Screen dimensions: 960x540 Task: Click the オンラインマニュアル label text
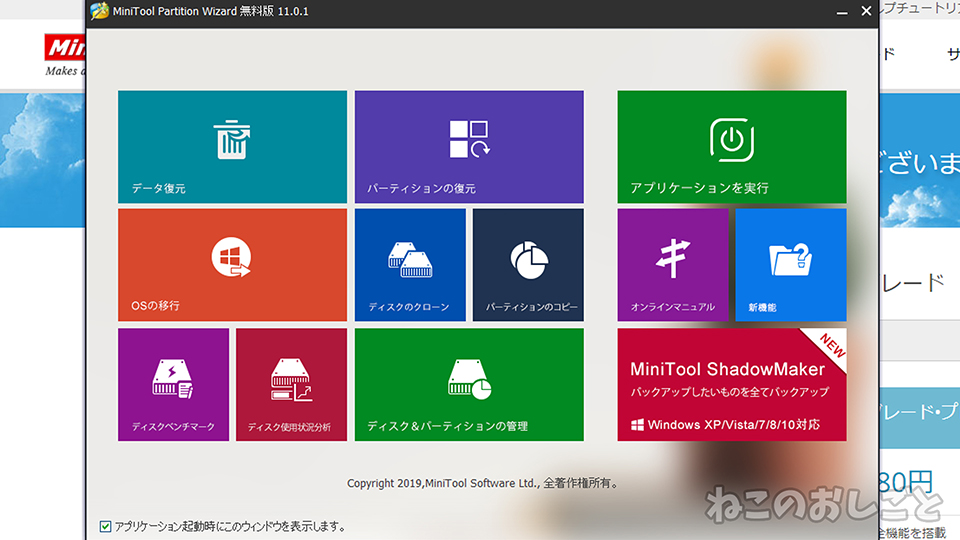coord(672,307)
